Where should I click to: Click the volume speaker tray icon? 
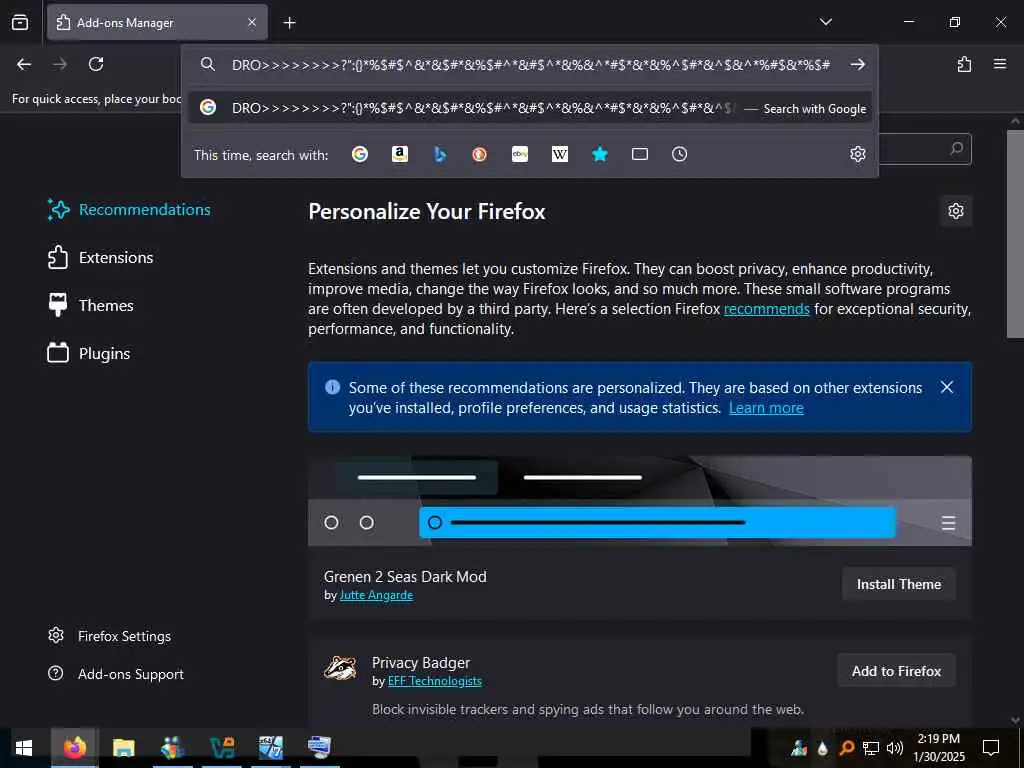coord(894,748)
